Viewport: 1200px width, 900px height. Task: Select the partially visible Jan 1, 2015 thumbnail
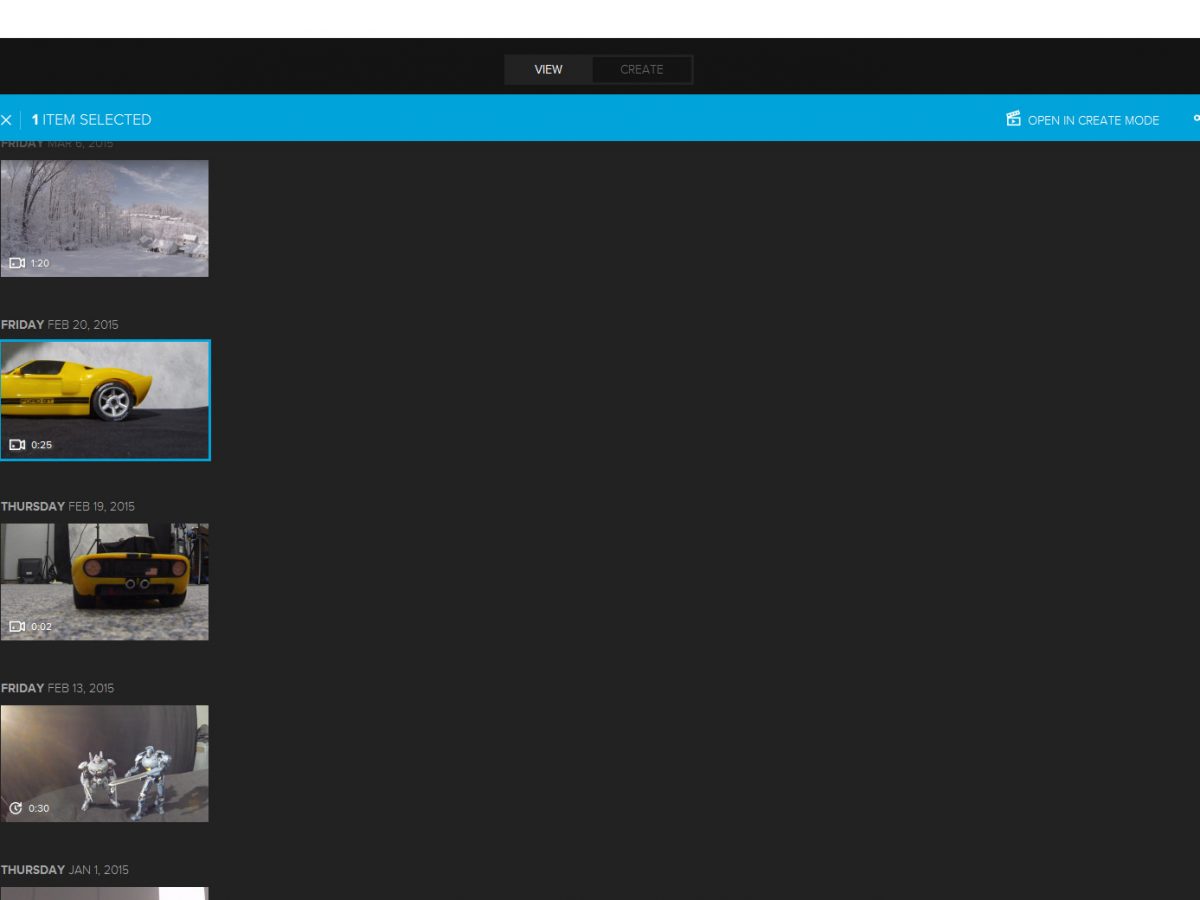tap(104, 893)
